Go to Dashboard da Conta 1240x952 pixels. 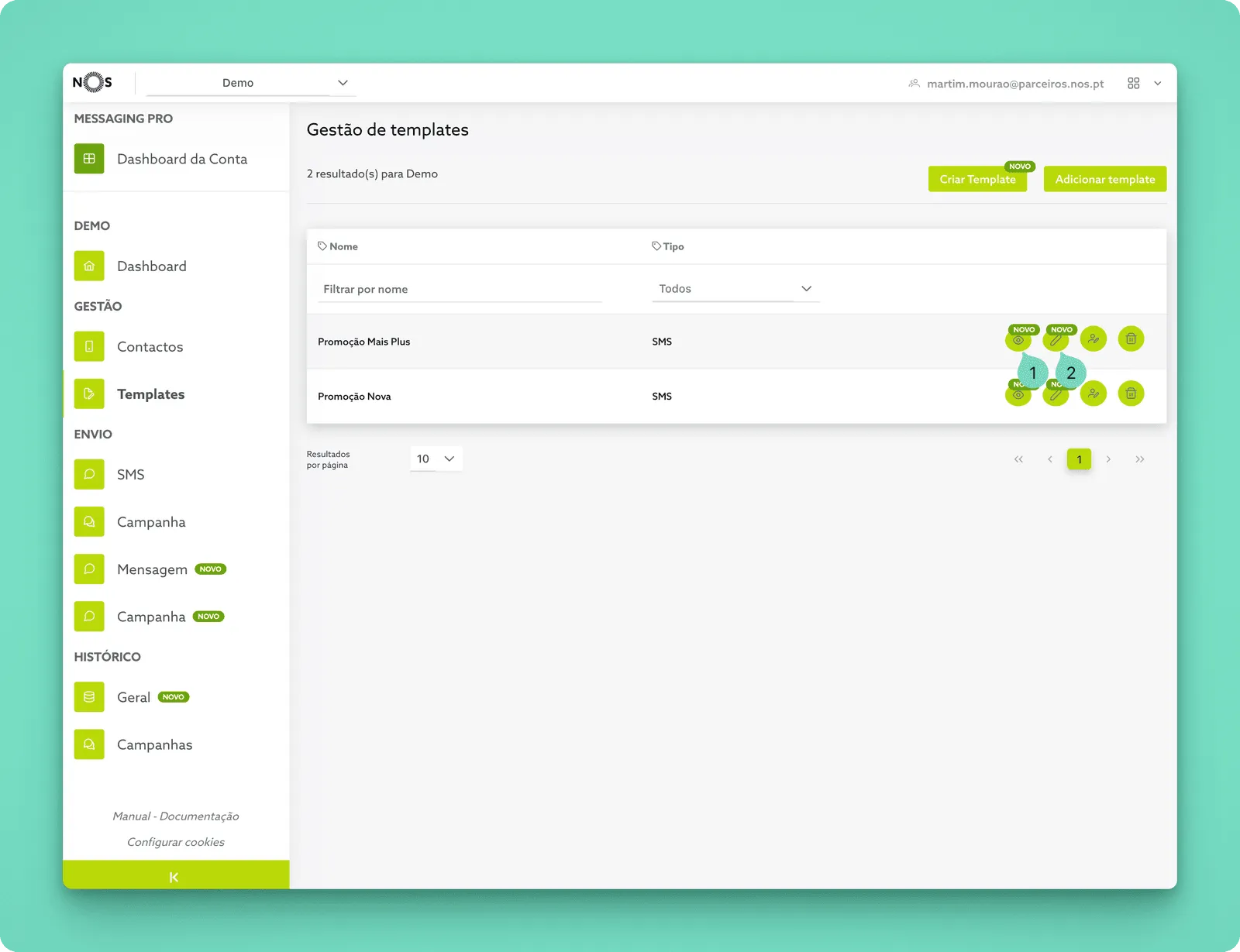[182, 159]
